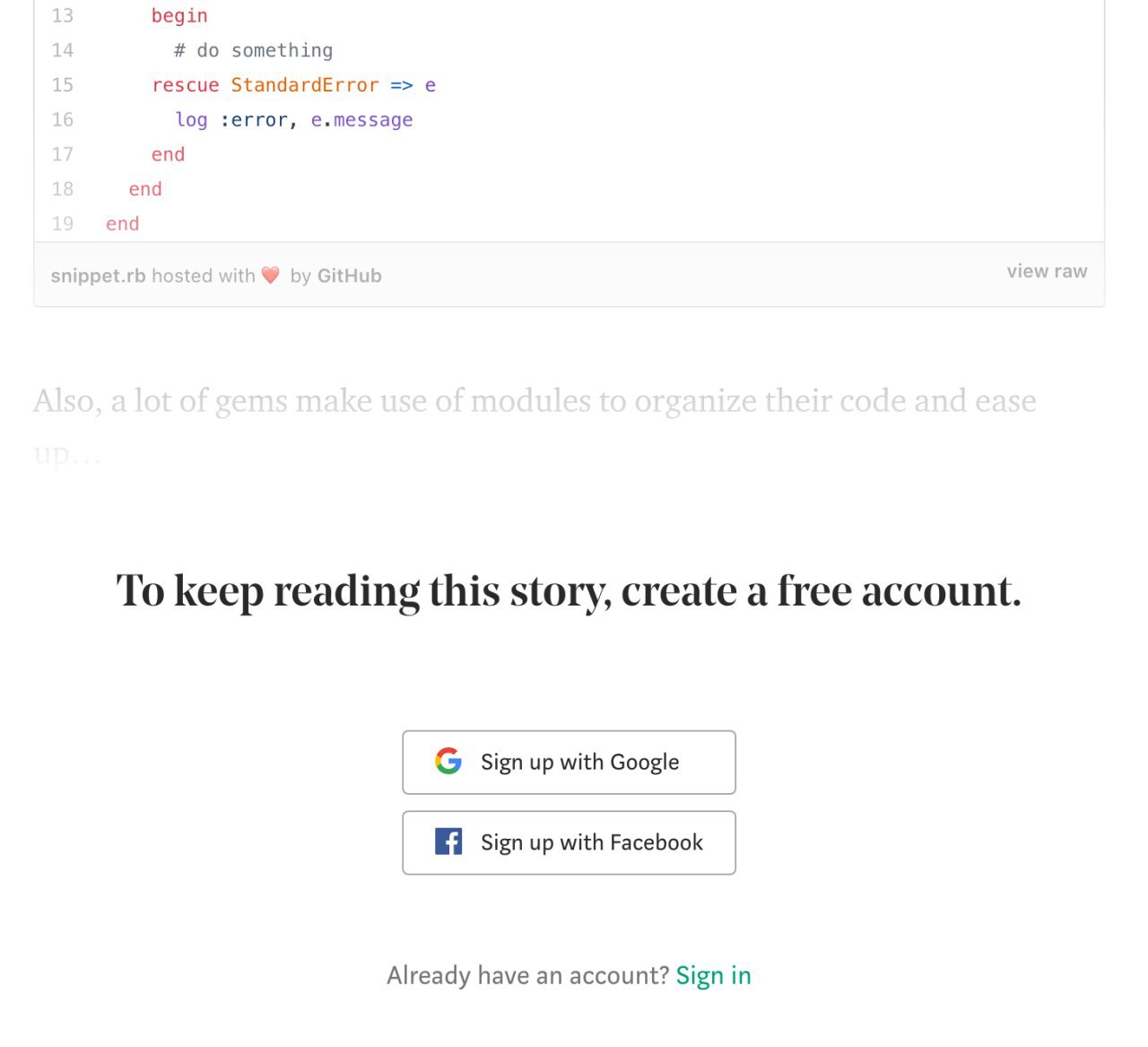This screenshot has height=1047, width=1148.
Task: Open the green "Sign in" link
Action: [x=714, y=975]
